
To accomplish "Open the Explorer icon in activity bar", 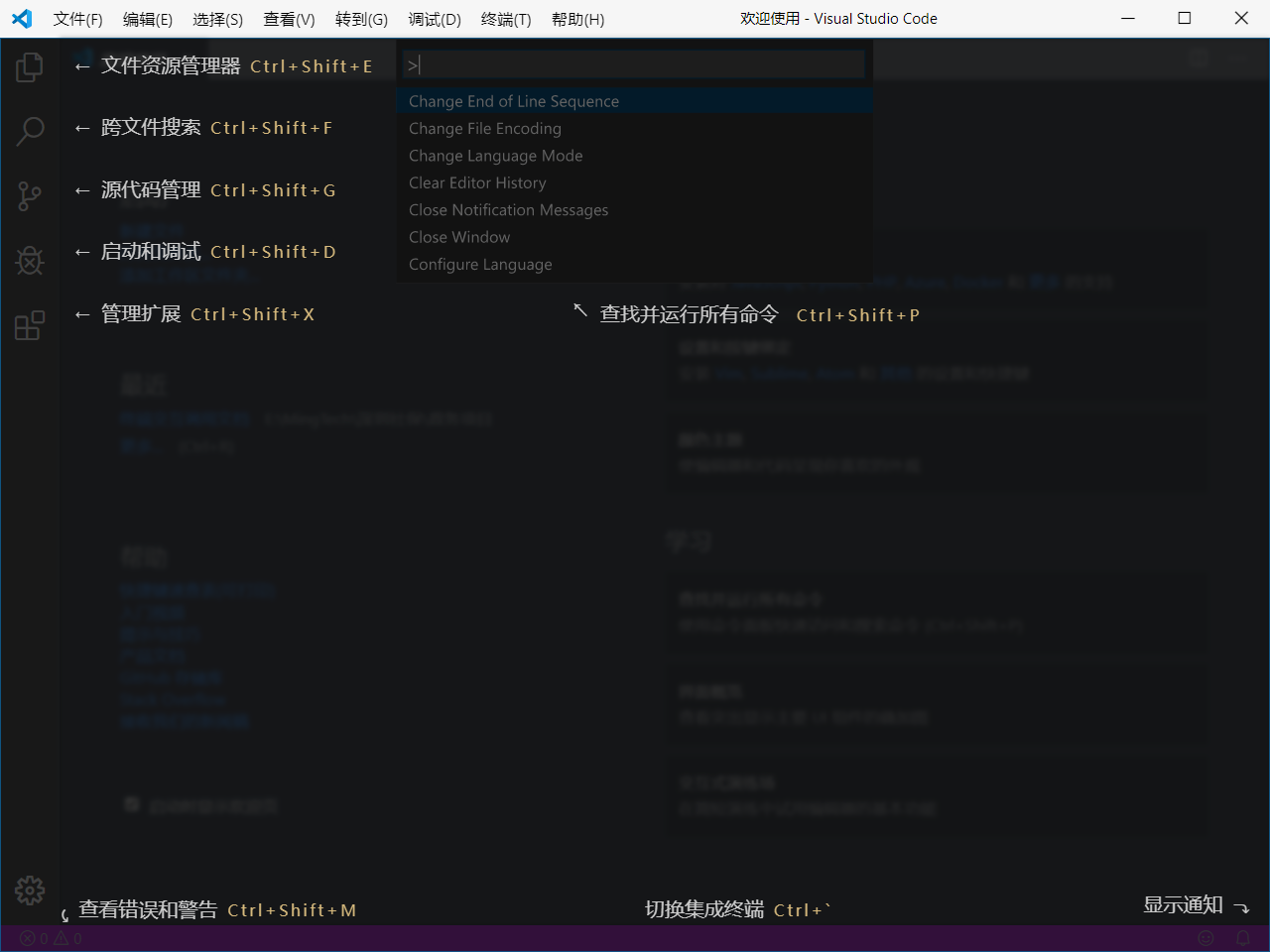I will 30,67.
